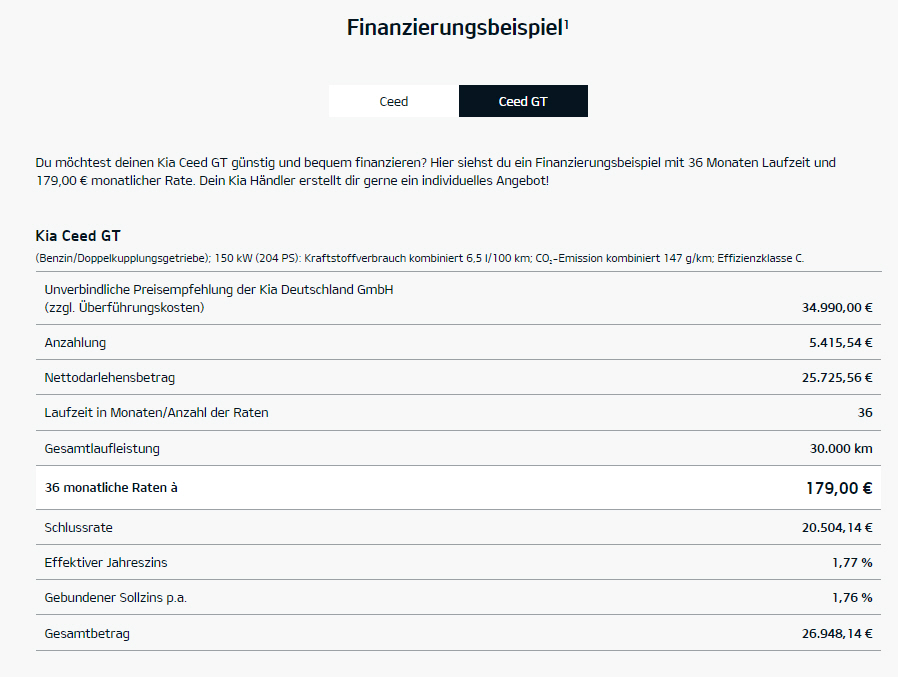The image size is (898, 677).
Task: Select the Gebundener Sollzins p.a. row
Action: pyautogui.click(x=458, y=597)
